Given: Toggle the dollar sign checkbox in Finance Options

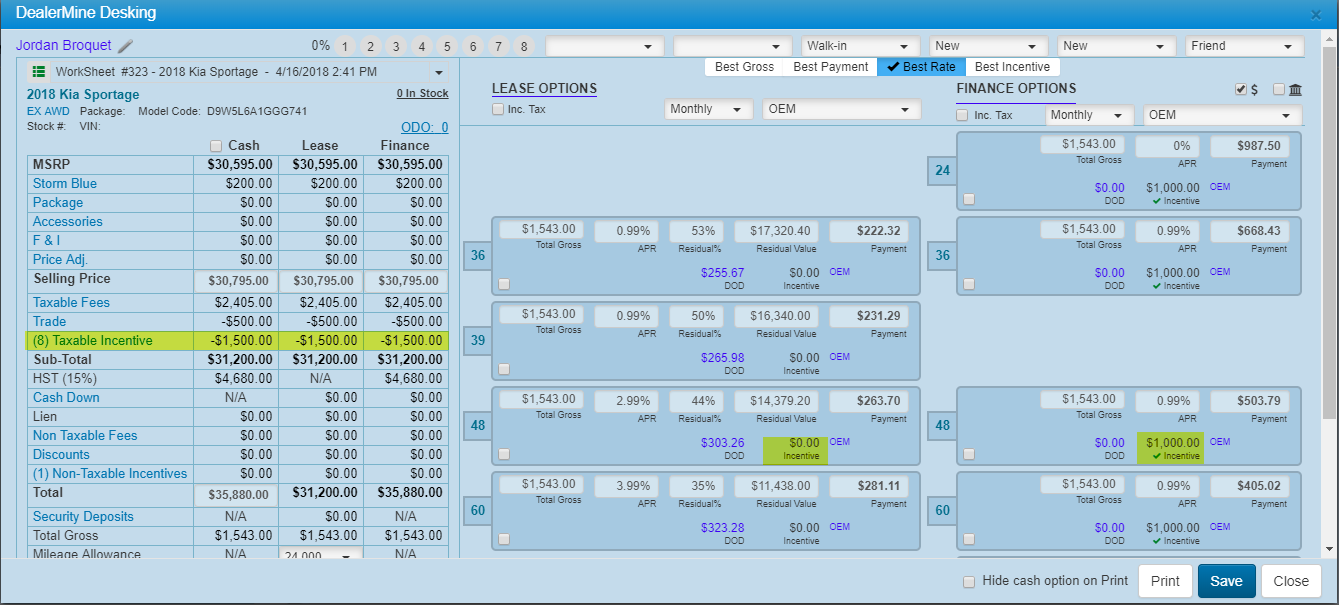Looking at the screenshot, I should coord(1241,90).
